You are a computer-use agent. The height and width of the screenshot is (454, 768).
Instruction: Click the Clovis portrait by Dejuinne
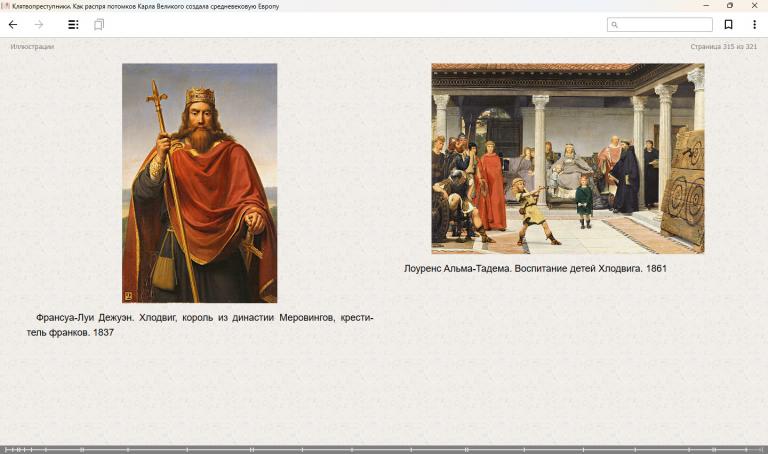click(199, 183)
